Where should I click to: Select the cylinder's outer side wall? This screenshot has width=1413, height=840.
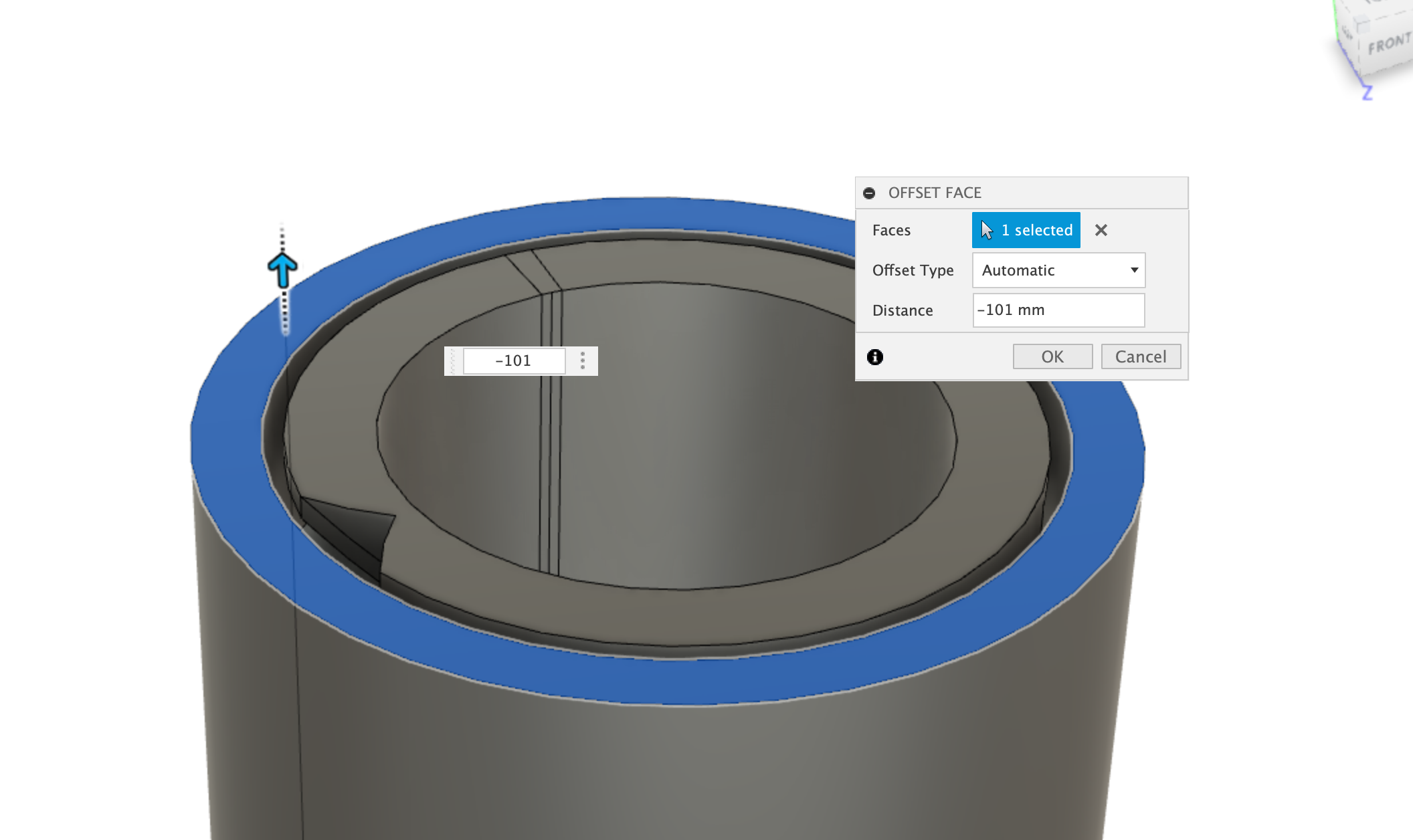pyautogui.click(x=669, y=769)
